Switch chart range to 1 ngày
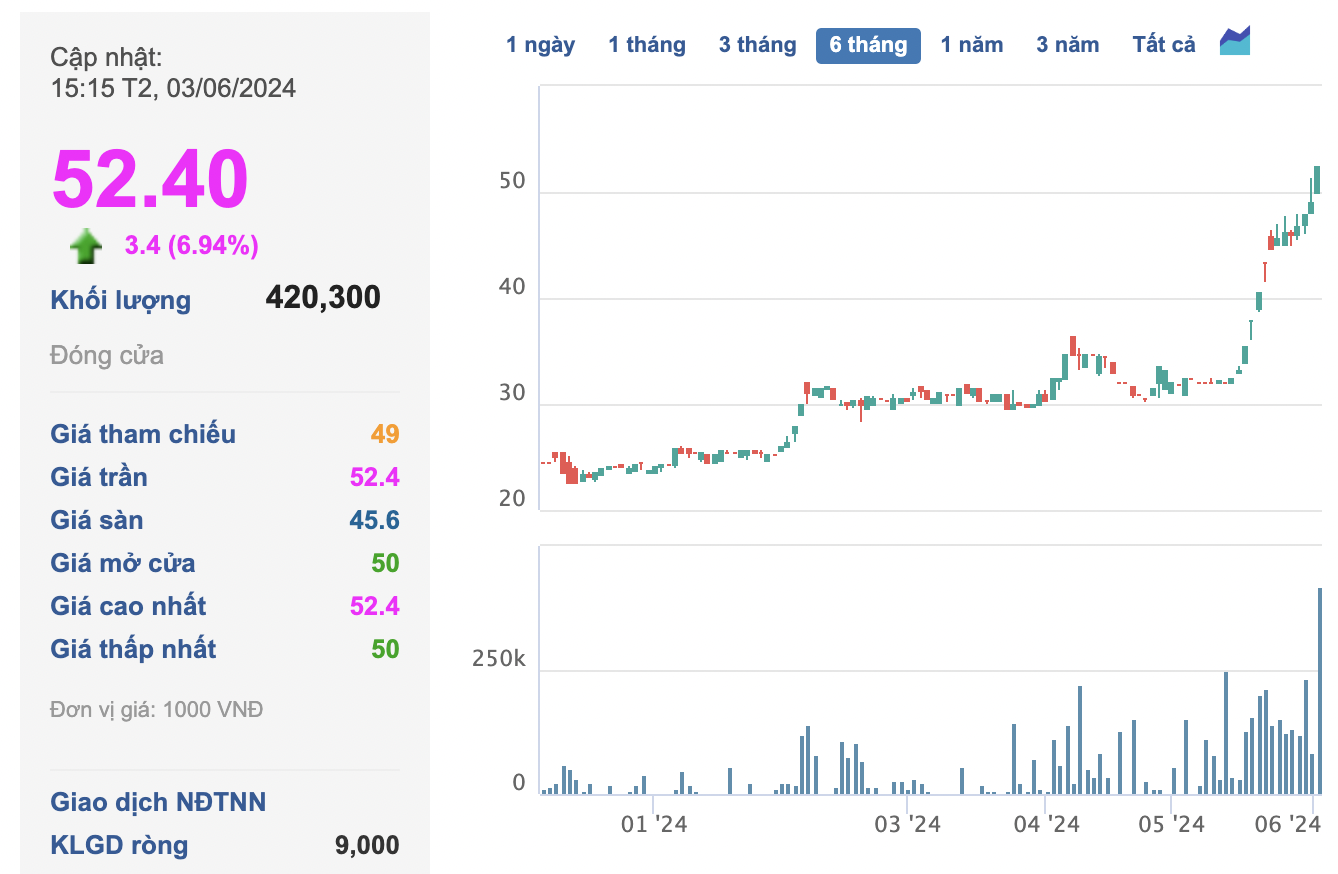 540,45
